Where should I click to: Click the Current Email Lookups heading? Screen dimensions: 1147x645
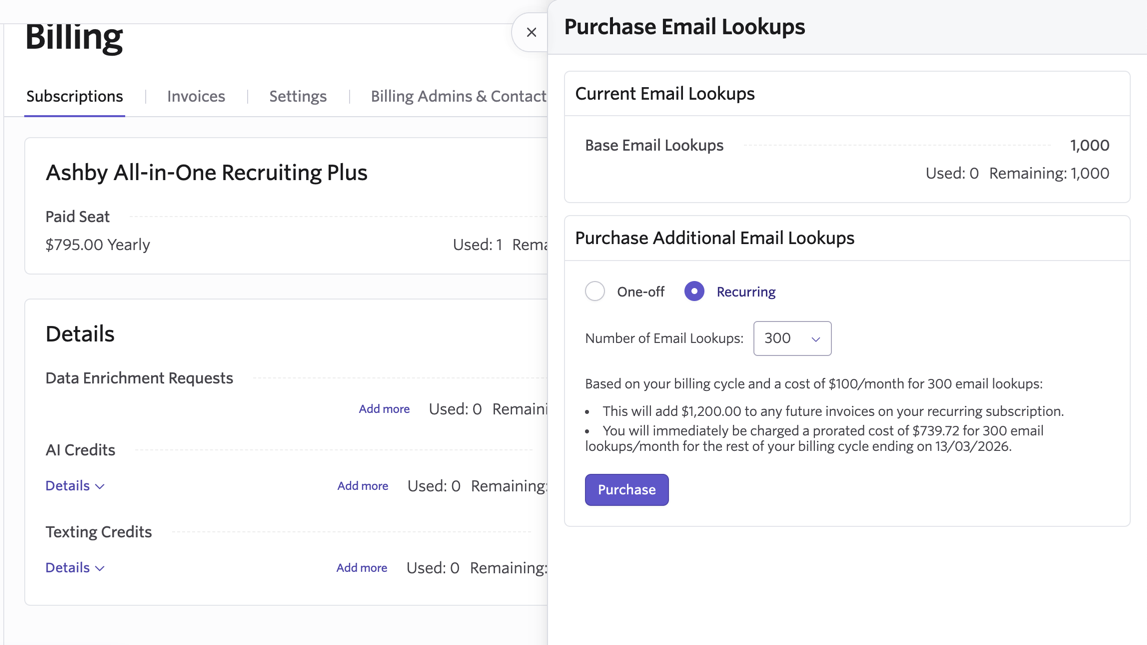[665, 94]
